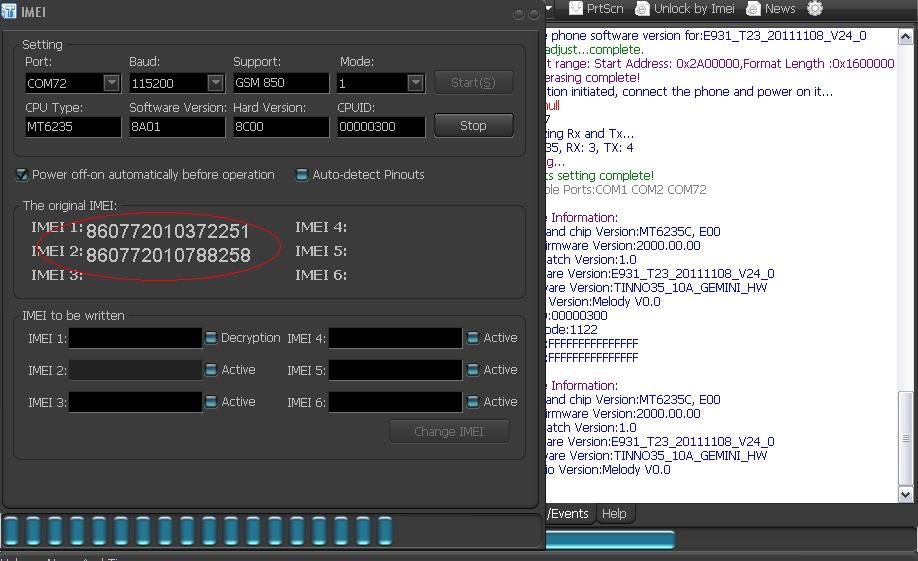Click the IMEI 1 to-be-written input field
The width and height of the screenshot is (918, 561).
click(135, 338)
